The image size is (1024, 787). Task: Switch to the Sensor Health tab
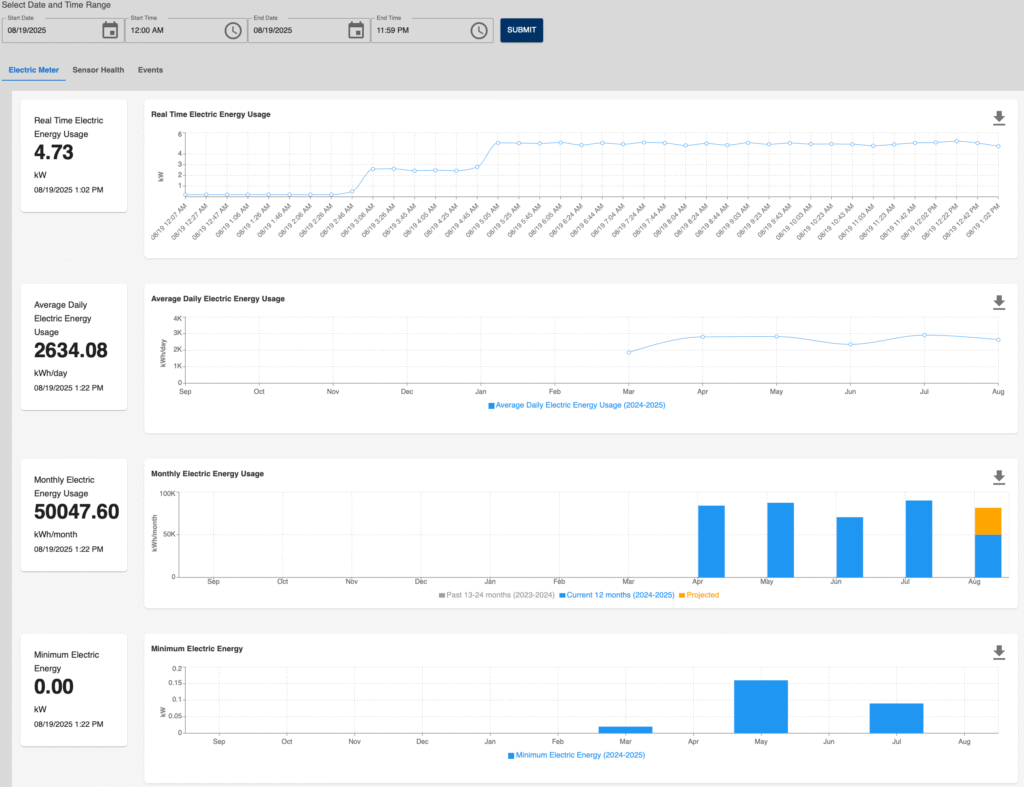pos(98,70)
